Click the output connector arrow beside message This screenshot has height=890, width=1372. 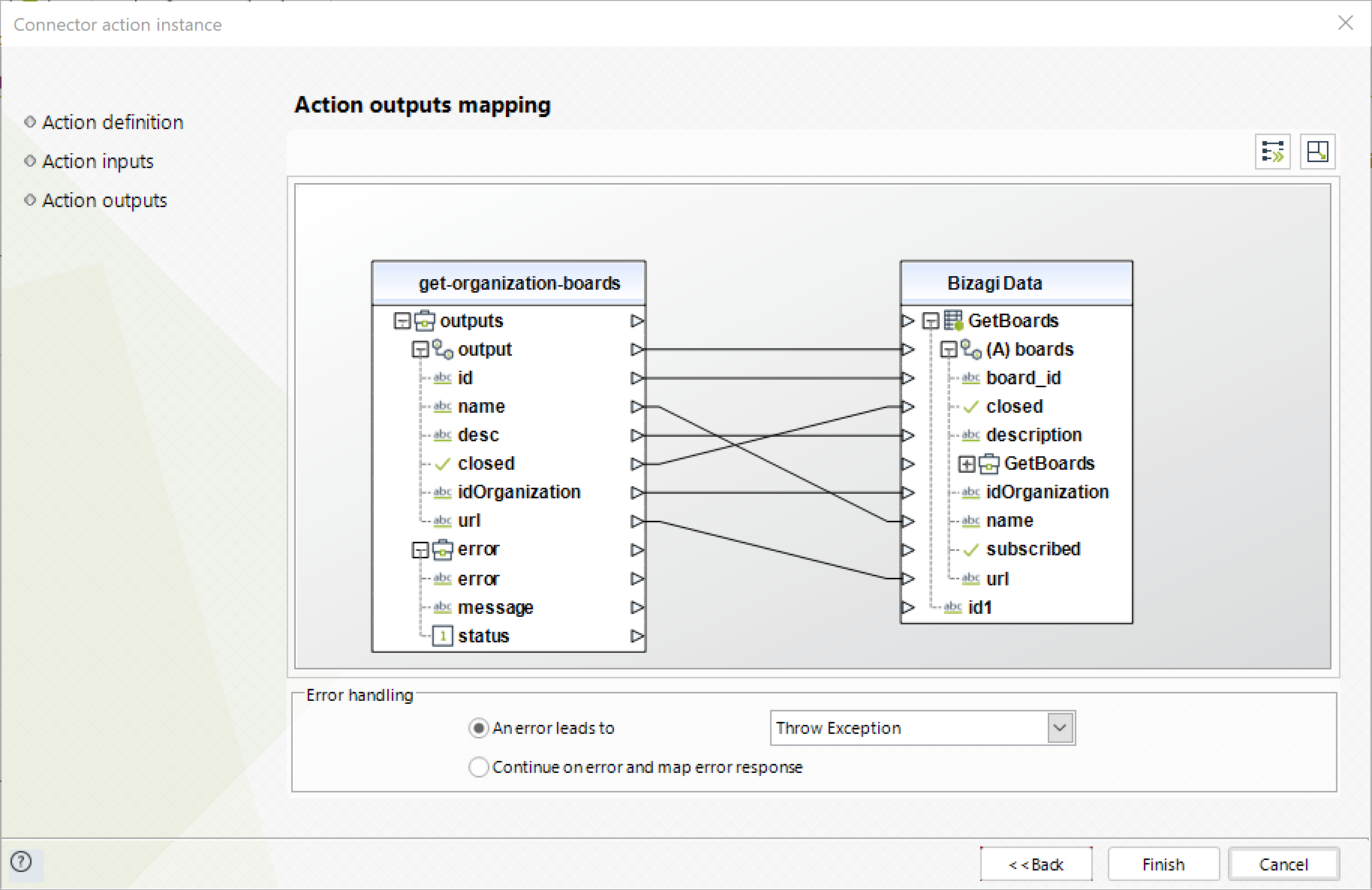tap(637, 607)
